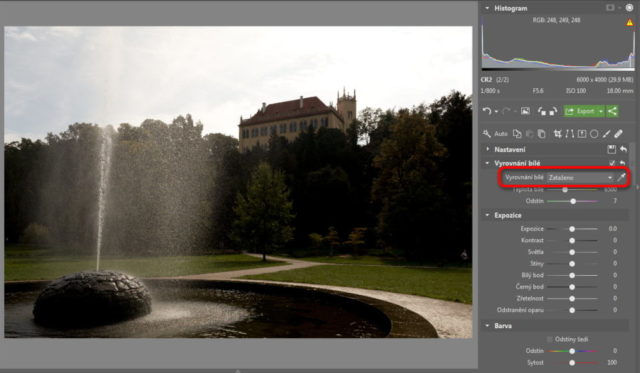The width and height of the screenshot is (640, 373).
Task: Click the fountain photo preview
Action: (x=238, y=182)
